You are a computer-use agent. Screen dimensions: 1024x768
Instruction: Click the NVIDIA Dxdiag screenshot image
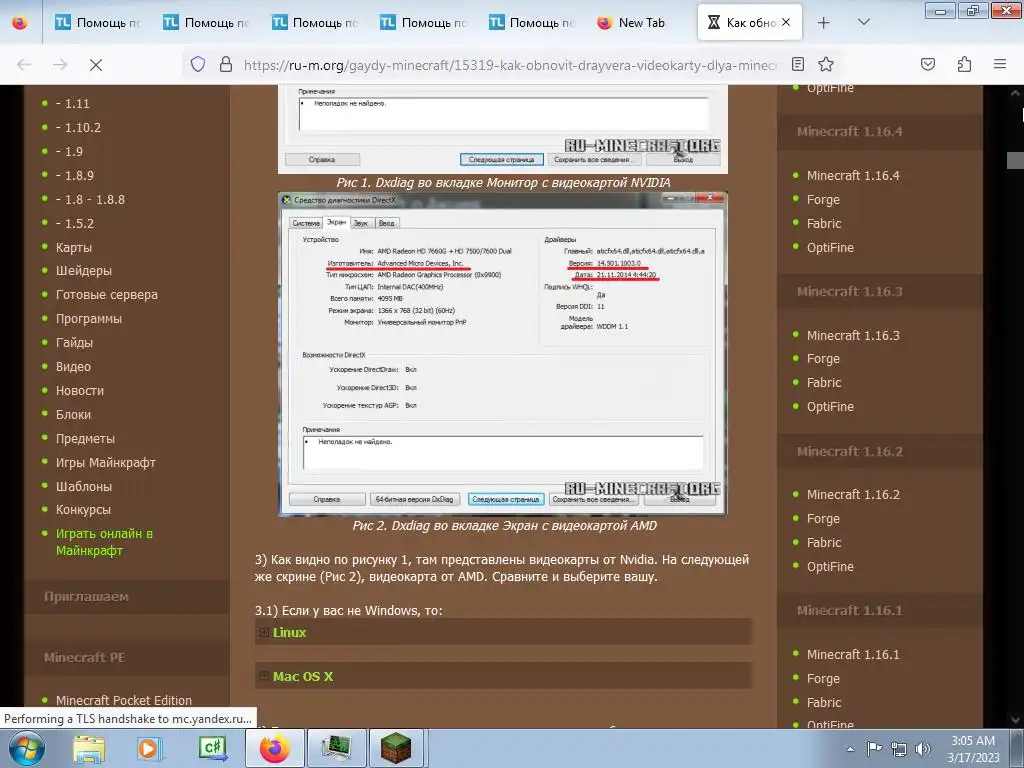pos(502,129)
